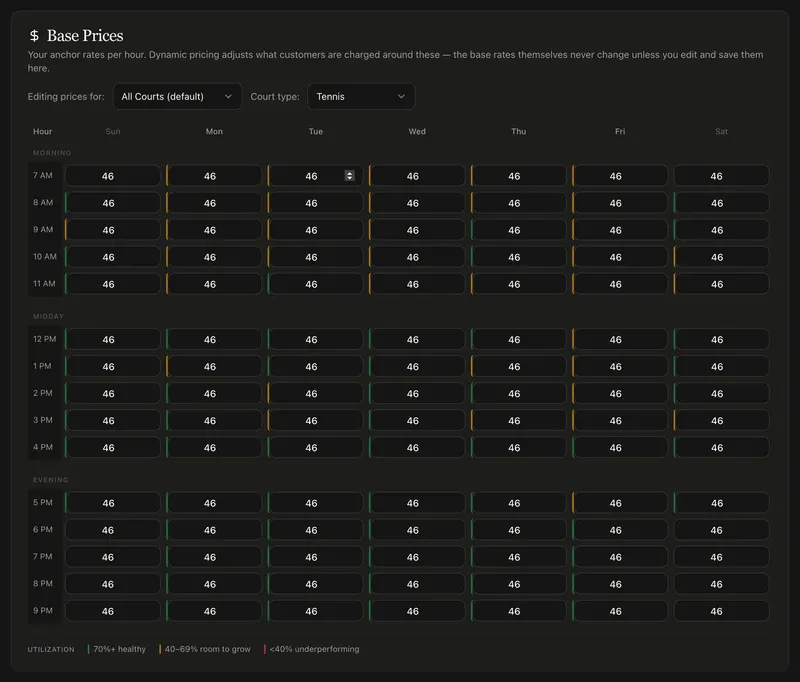The image size is (800, 682).
Task: Select the Sunday 12 PM price field
Action: point(112,339)
